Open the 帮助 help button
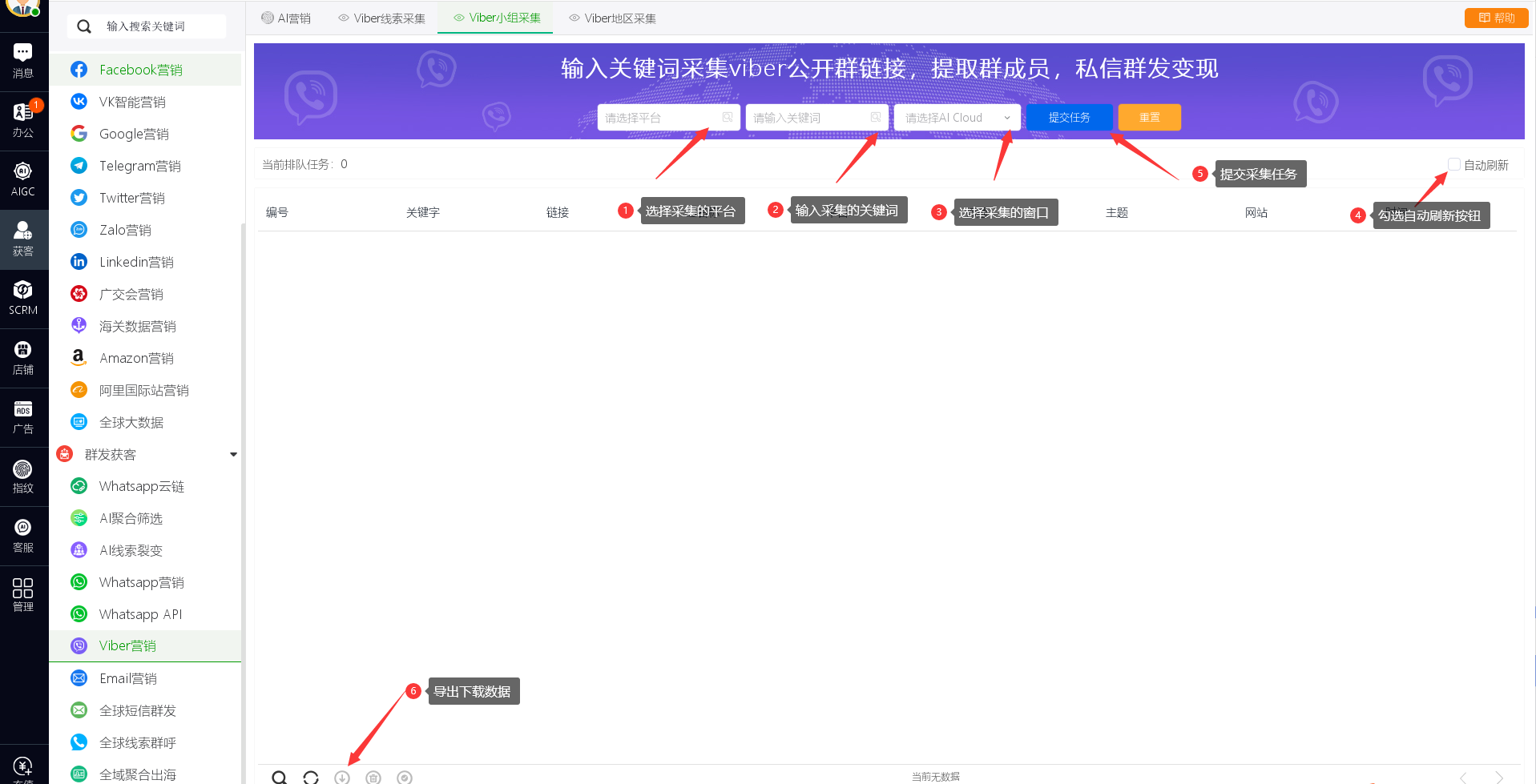 click(1496, 18)
